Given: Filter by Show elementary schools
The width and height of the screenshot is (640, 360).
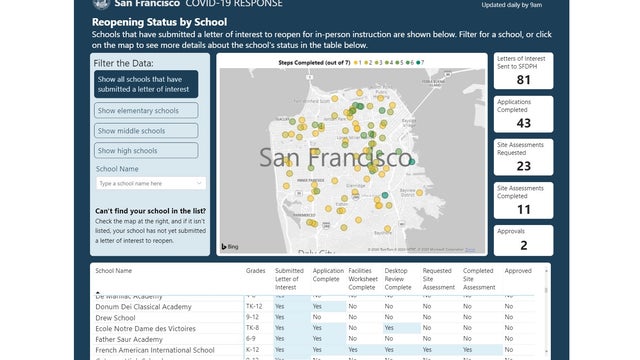Looking at the screenshot, I should point(146,111).
